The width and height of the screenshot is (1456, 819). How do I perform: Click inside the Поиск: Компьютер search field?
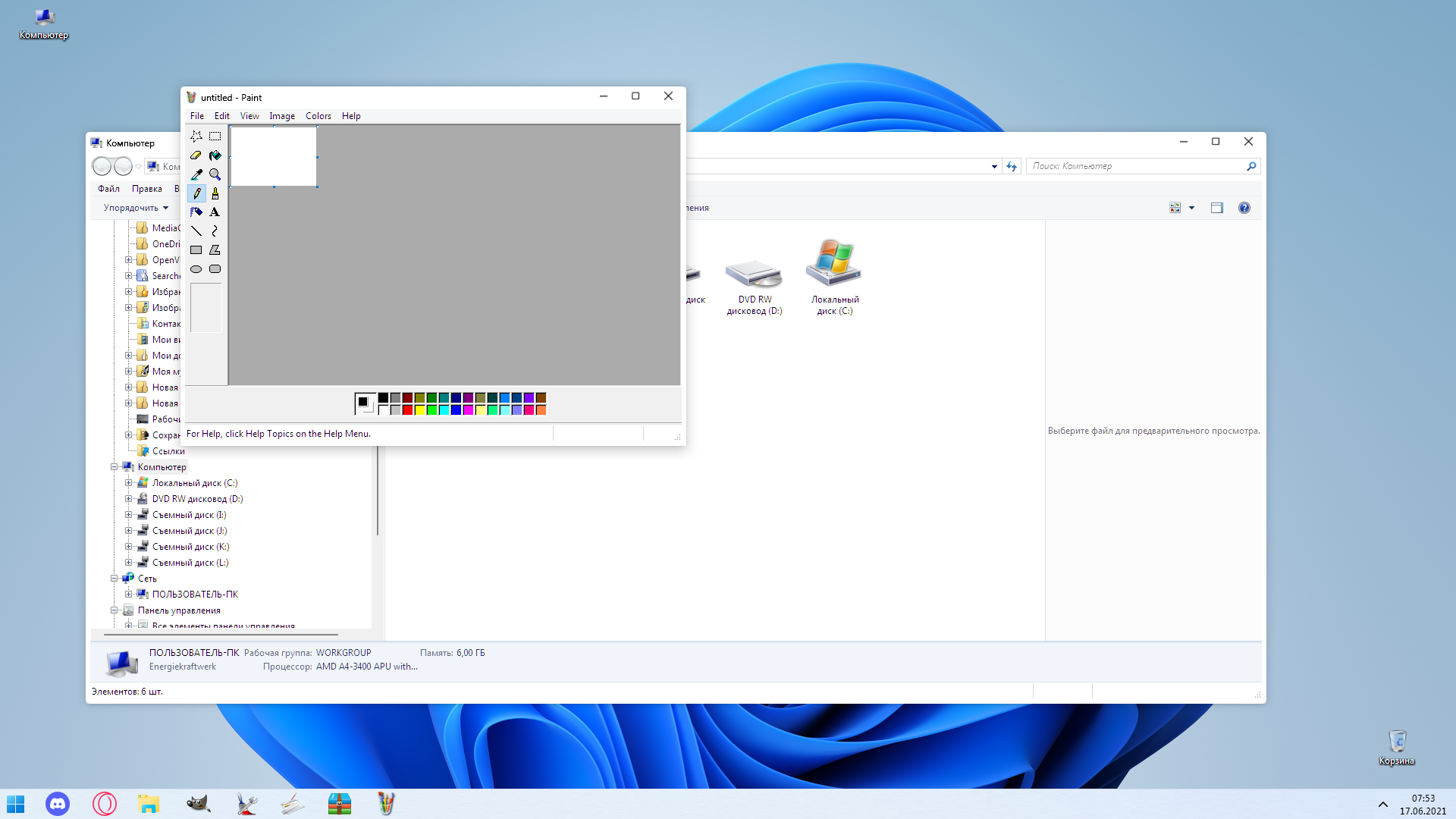(x=1122, y=166)
